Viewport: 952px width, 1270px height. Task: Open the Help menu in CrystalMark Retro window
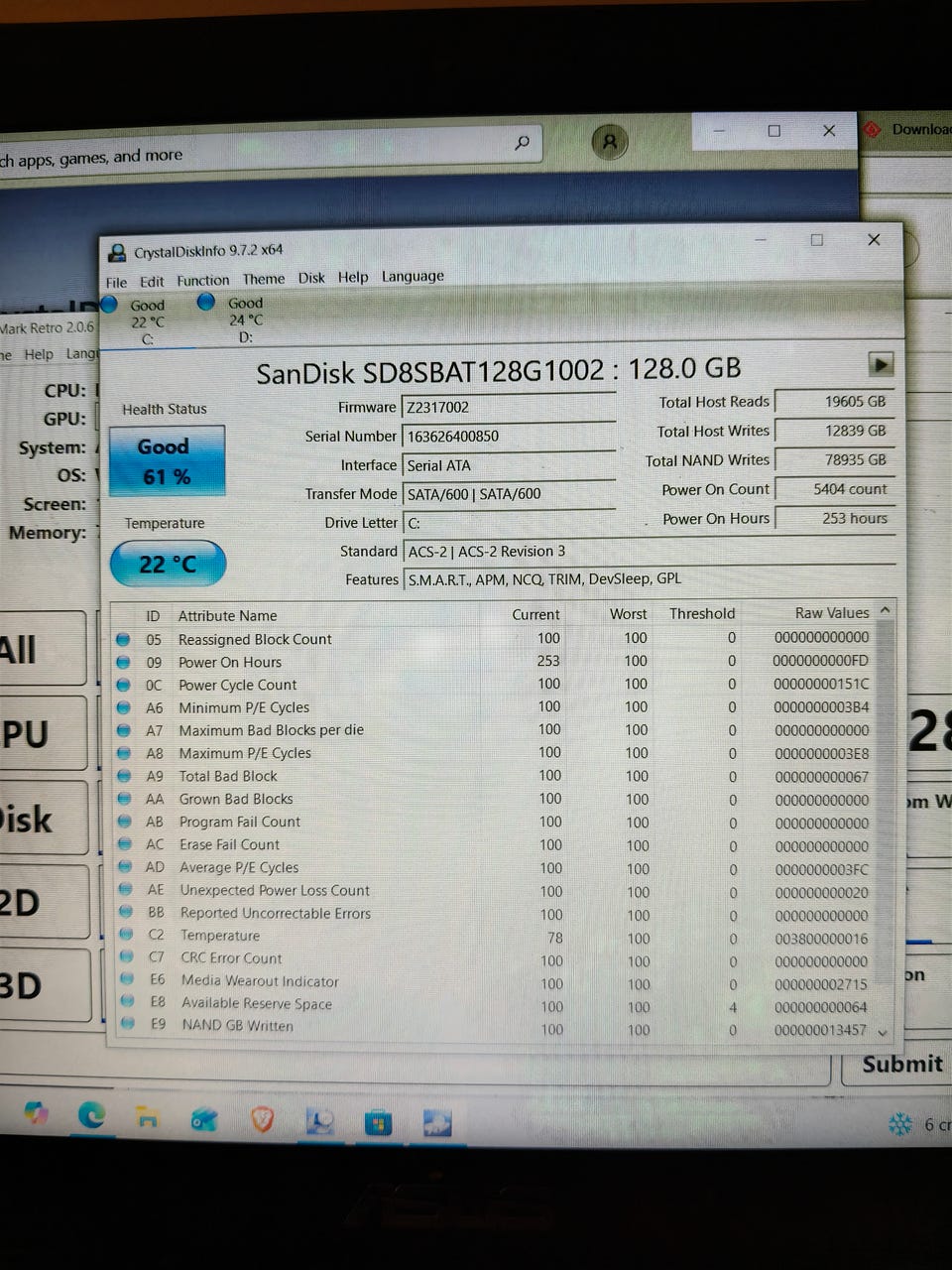(x=39, y=354)
